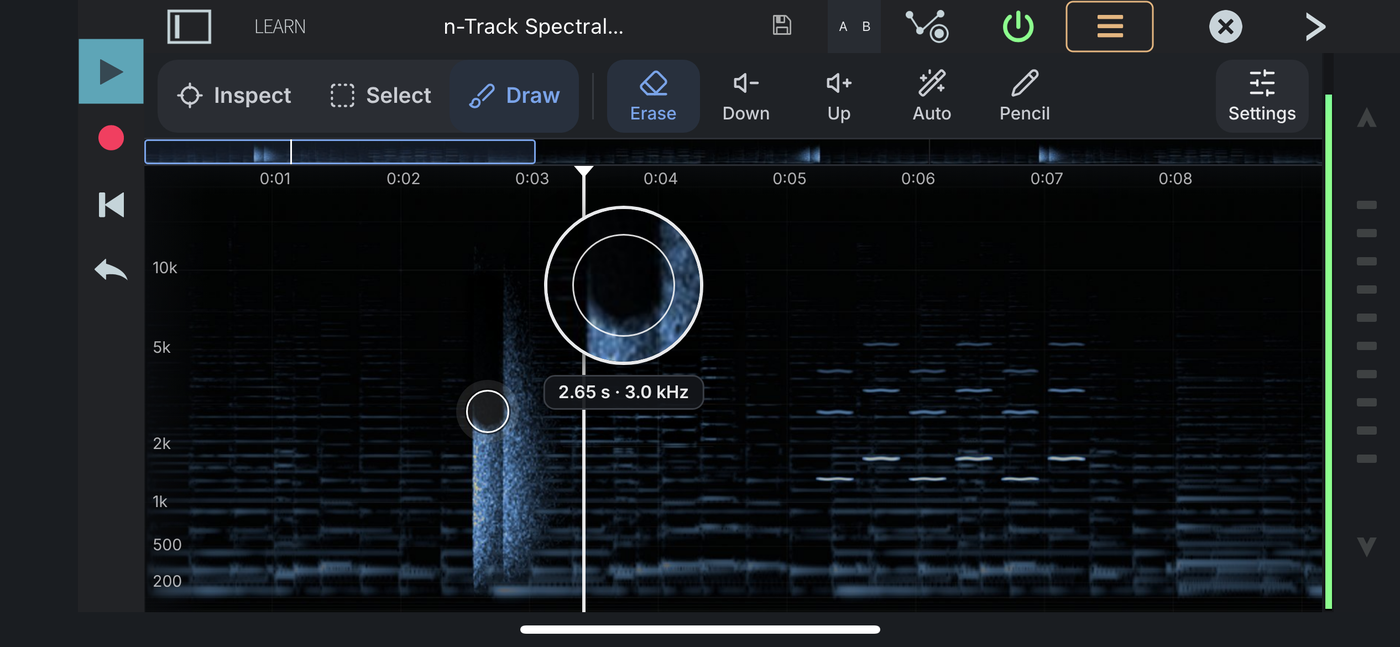Choose the Pencil tool
This screenshot has height=647, width=1400.
pos(1025,96)
